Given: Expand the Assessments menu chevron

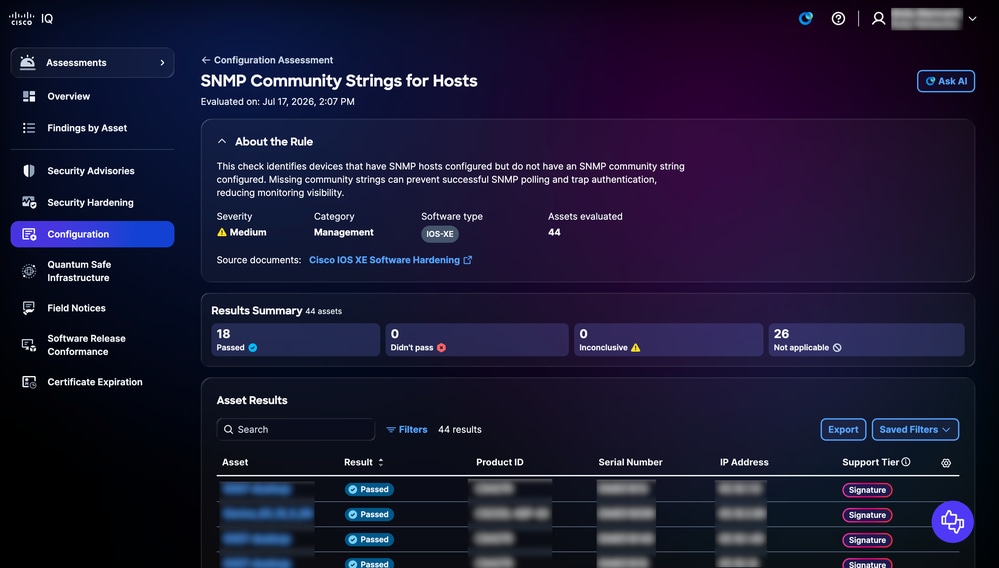Looking at the screenshot, I should pyautogui.click(x=162, y=62).
